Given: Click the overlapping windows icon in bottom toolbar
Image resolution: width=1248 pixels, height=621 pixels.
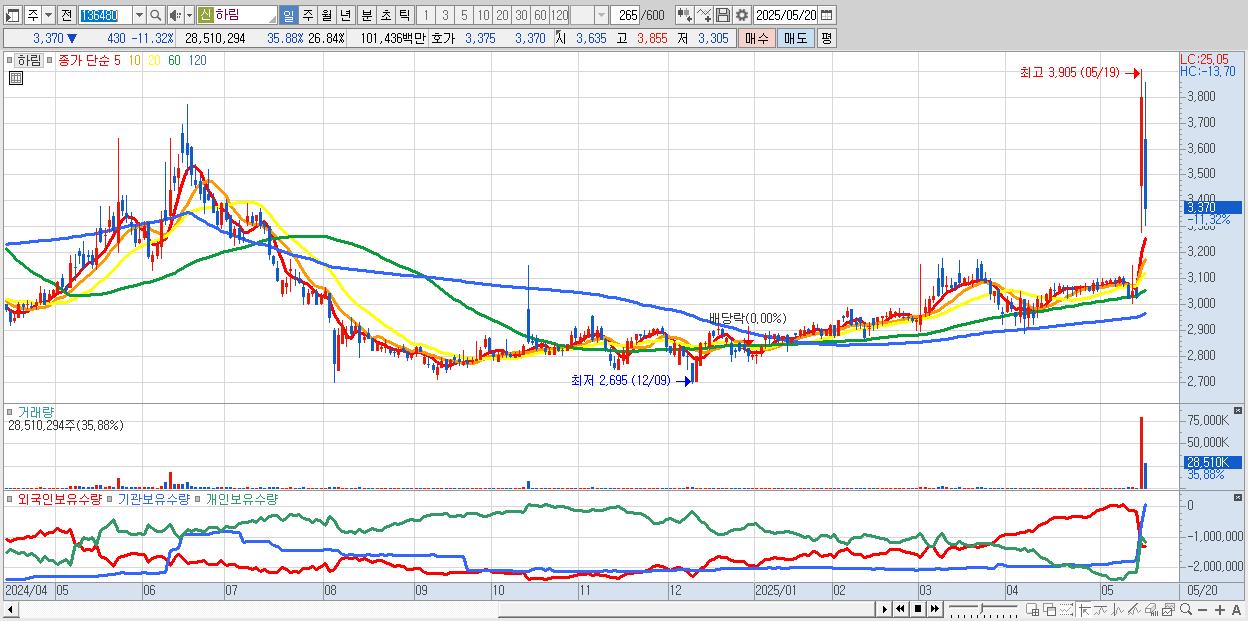Looking at the screenshot, I should (x=1049, y=608).
